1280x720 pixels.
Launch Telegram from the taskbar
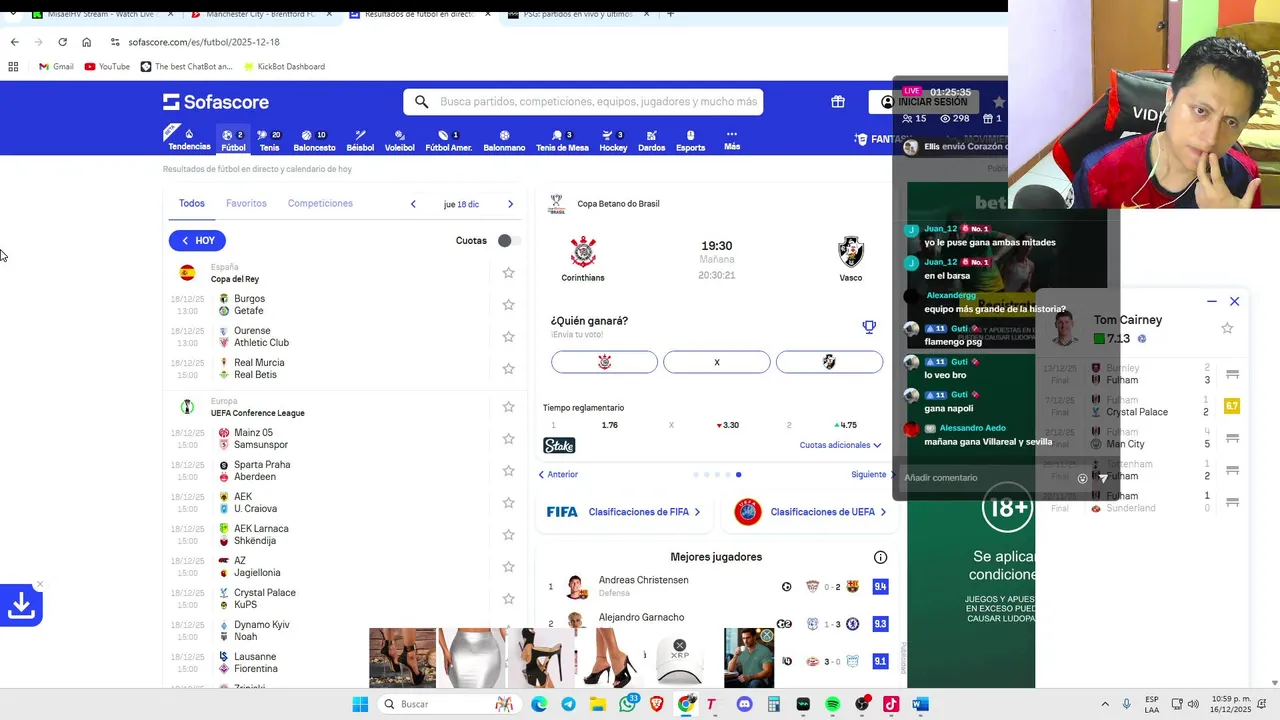pyautogui.click(x=568, y=704)
